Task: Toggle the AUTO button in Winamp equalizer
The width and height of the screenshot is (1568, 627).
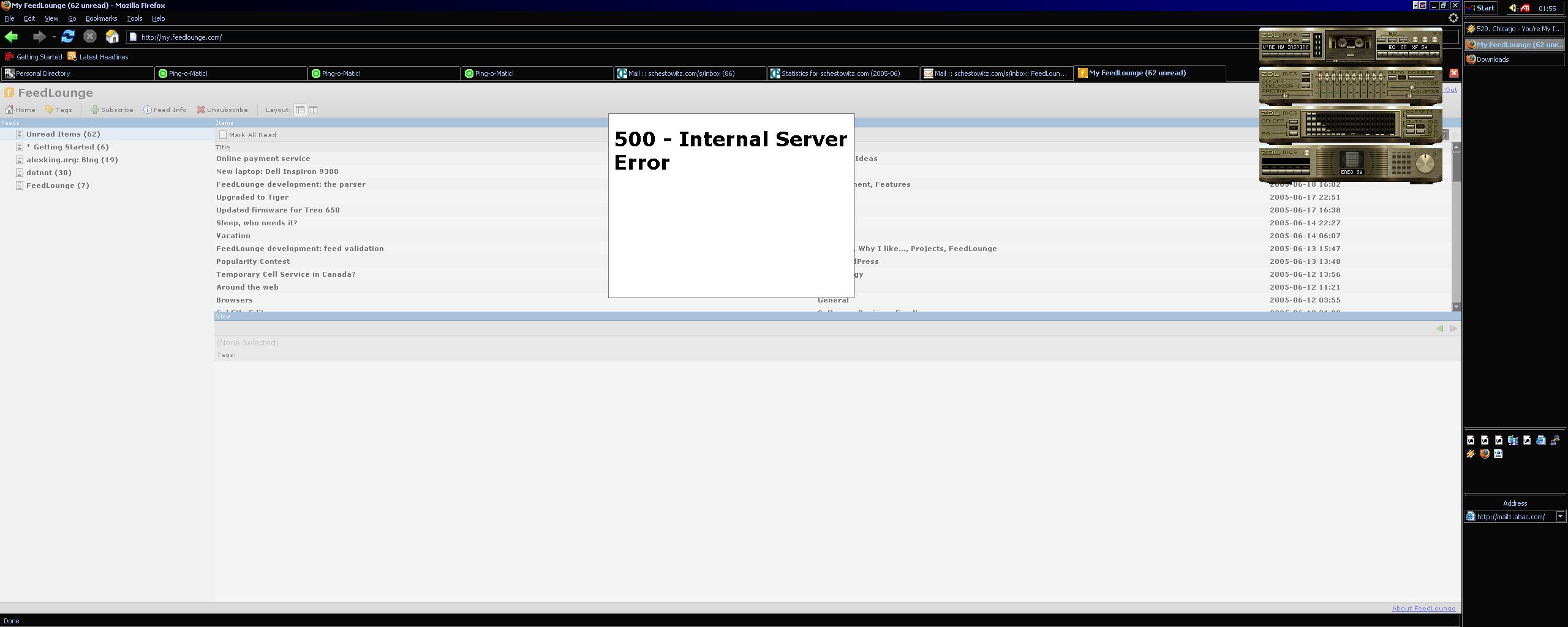Action: (1392, 77)
